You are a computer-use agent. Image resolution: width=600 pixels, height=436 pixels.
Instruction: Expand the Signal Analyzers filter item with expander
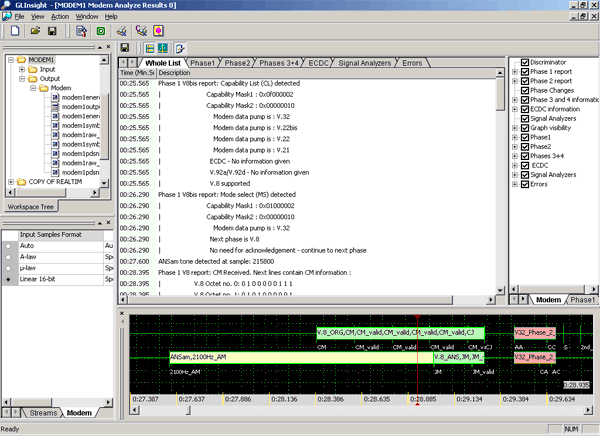point(515,175)
